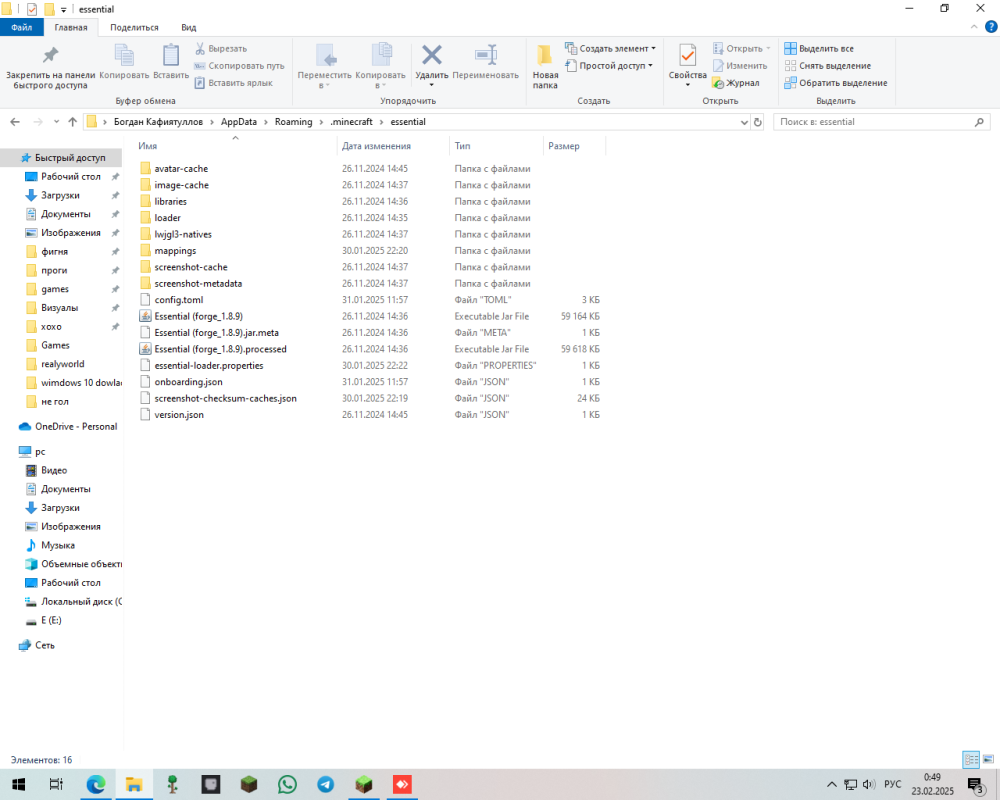Click AppData in the address breadcrumb

click(239, 122)
